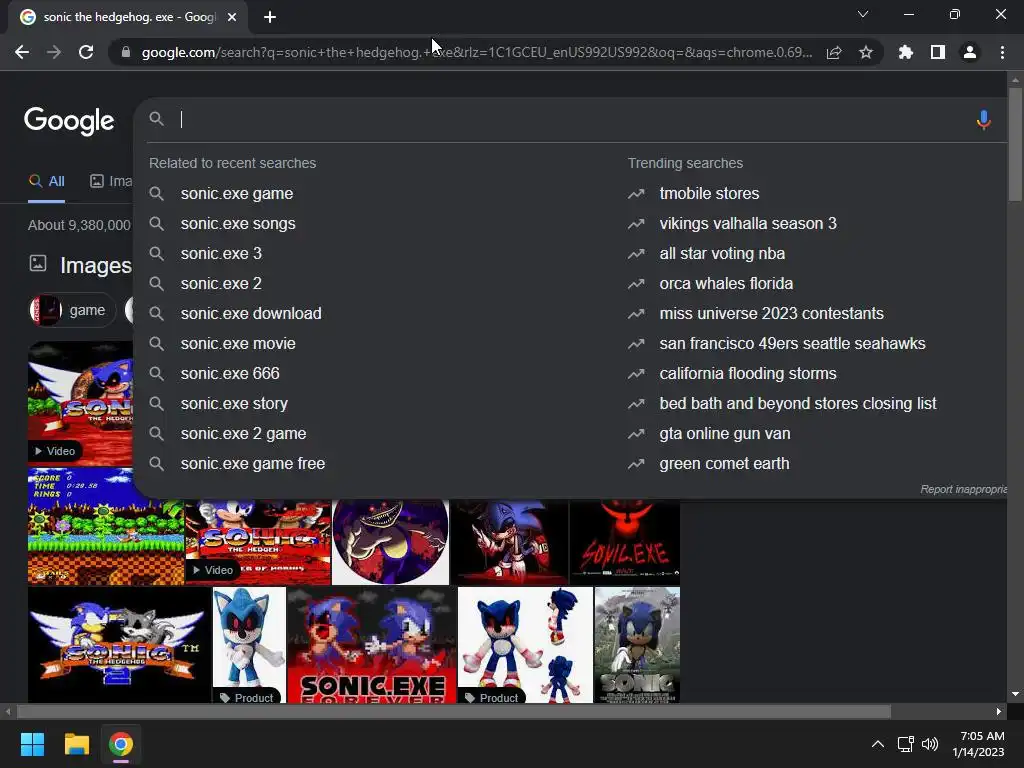Filter images by the game chip
This screenshot has width=1024, height=768.
click(72, 310)
